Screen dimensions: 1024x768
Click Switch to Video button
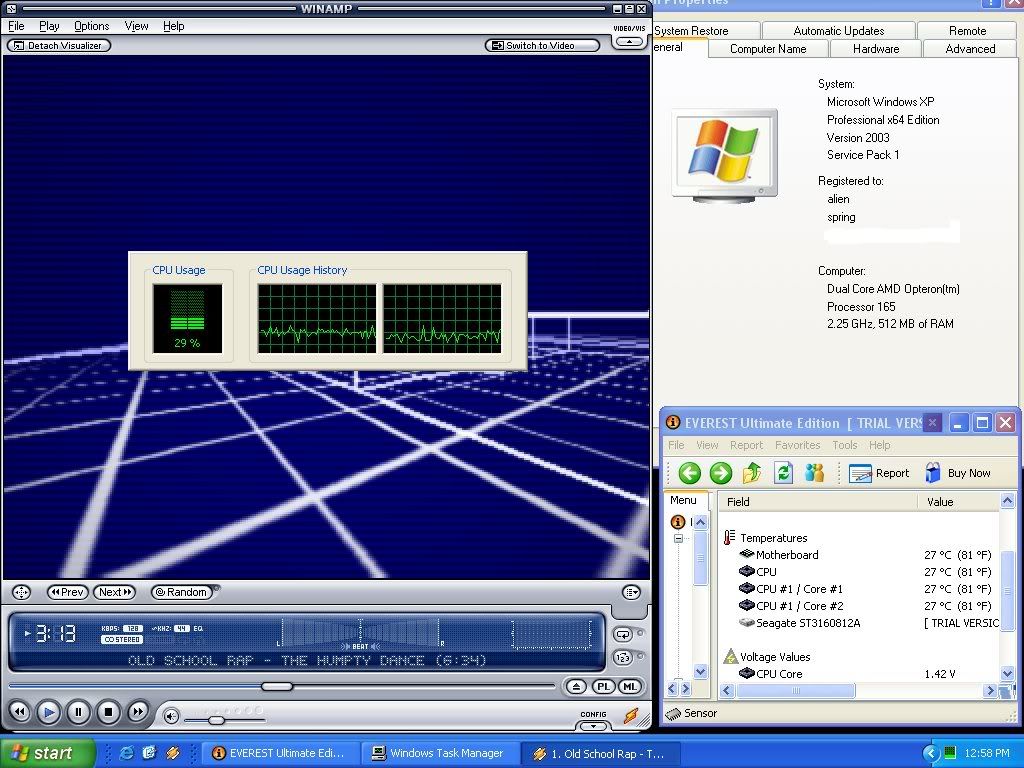542,46
